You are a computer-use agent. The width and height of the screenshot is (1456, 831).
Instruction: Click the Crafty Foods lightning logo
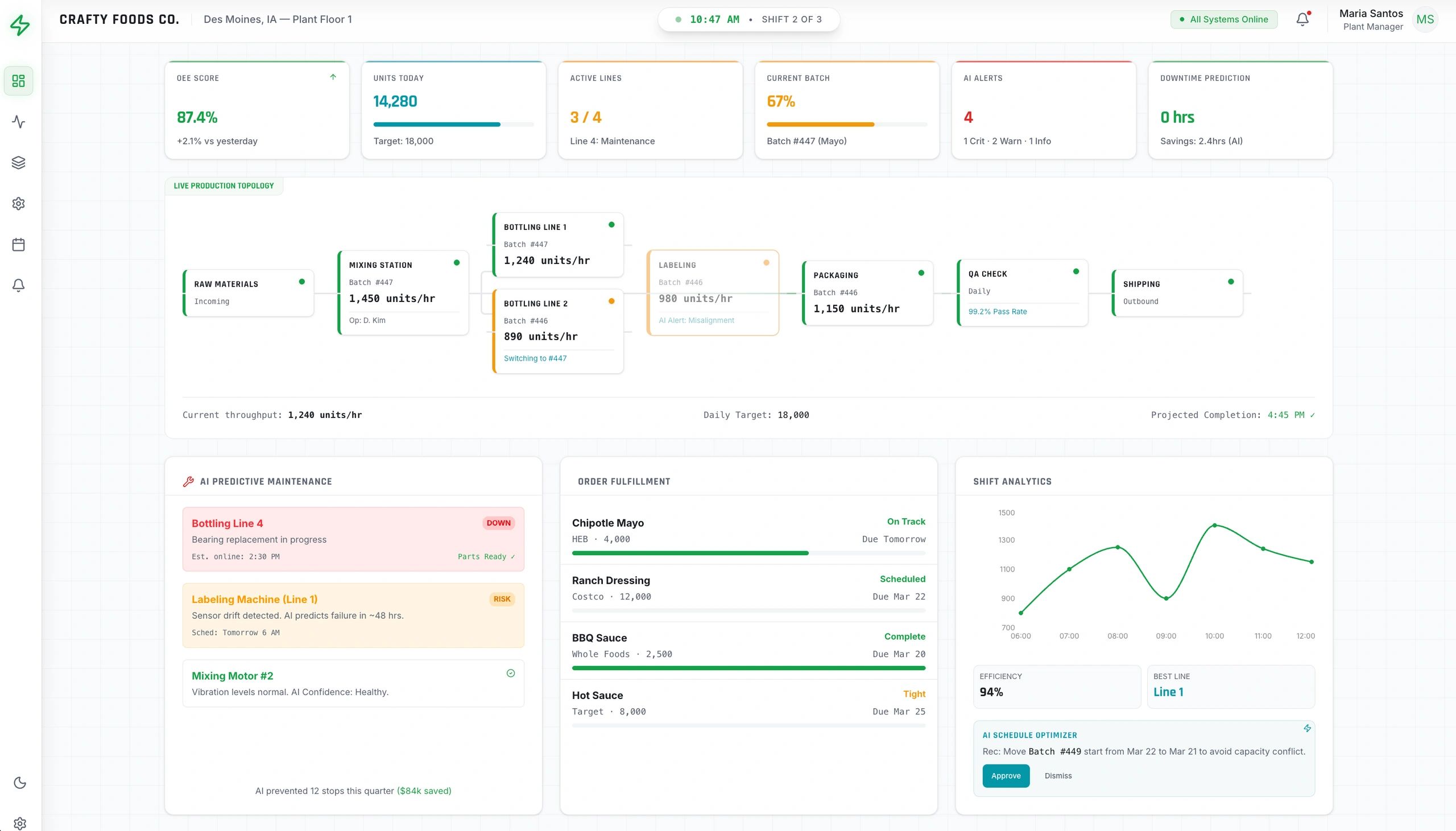[20, 24]
